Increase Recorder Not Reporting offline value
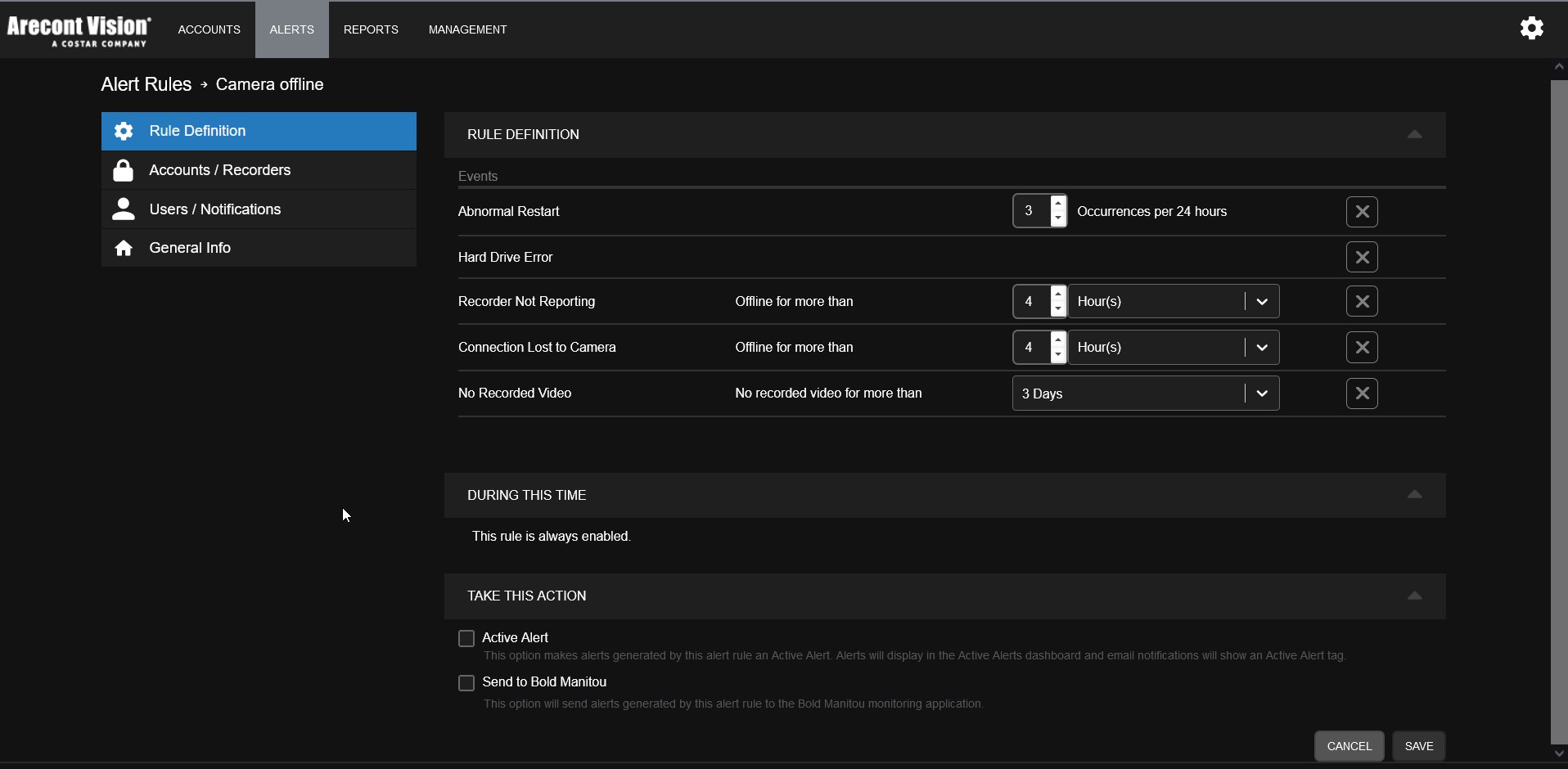The width and height of the screenshot is (1568, 769). point(1059,294)
